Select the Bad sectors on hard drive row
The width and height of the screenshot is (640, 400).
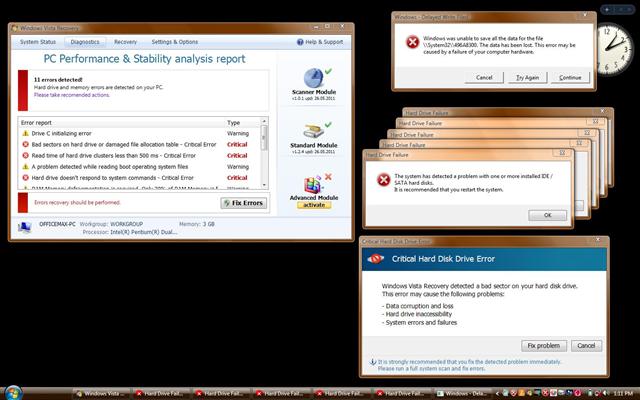pyautogui.click(x=139, y=144)
